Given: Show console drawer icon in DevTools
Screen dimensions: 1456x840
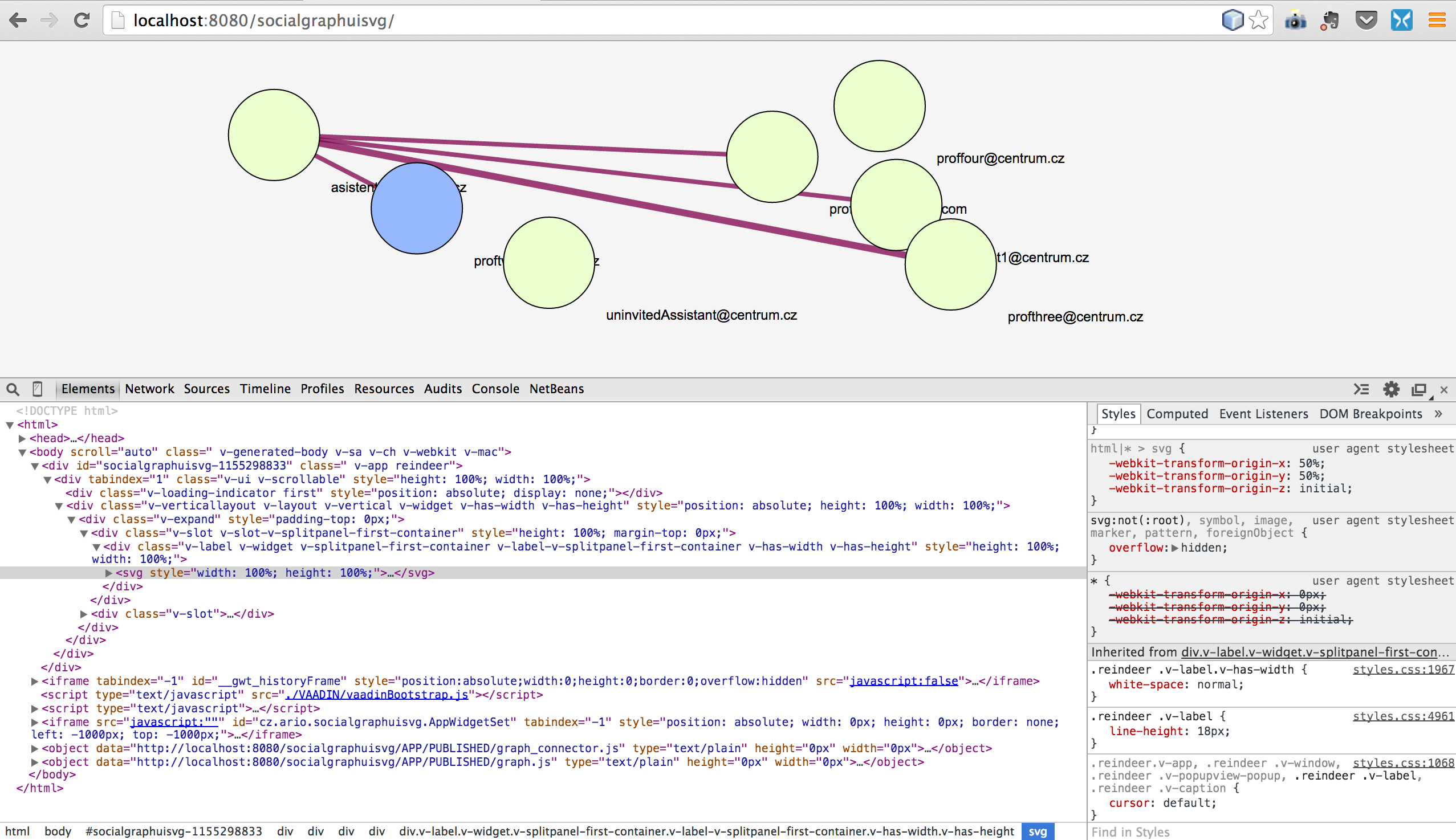Looking at the screenshot, I should [x=1361, y=389].
